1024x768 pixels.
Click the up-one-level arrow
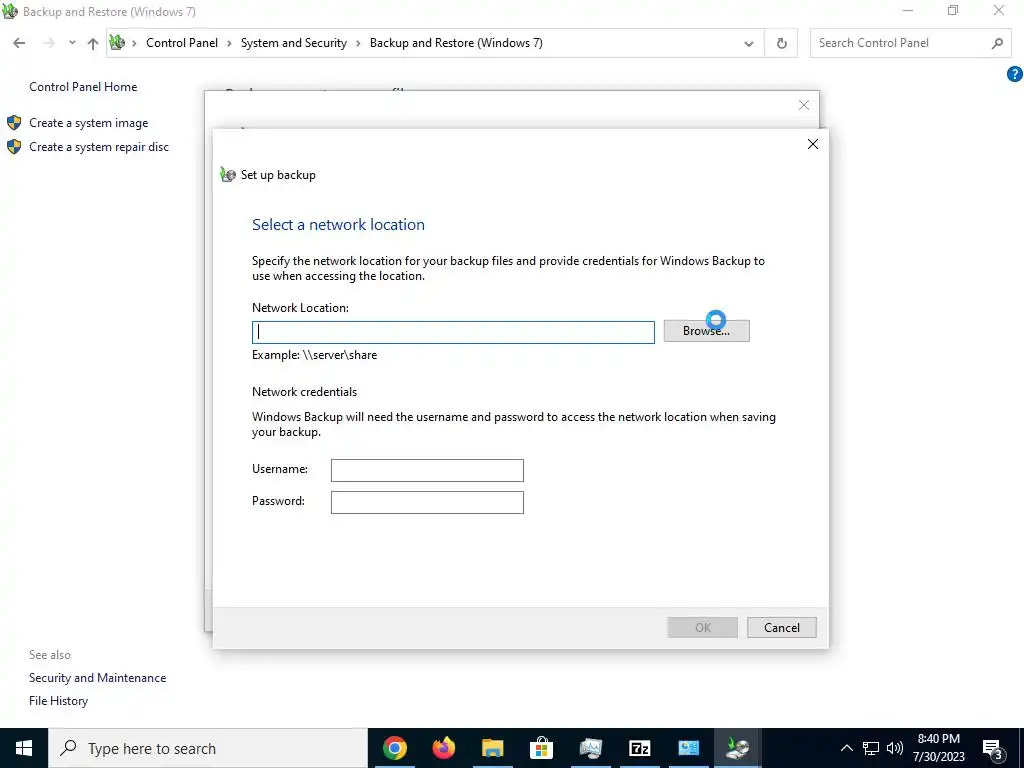pyautogui.click(x=93, y=43)
